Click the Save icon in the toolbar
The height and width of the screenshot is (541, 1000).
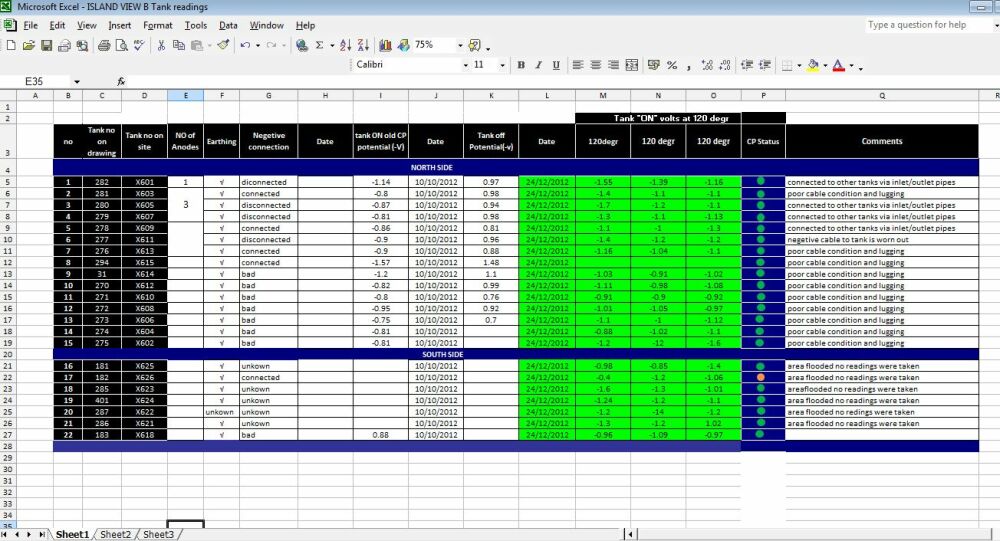coord(45,45)
